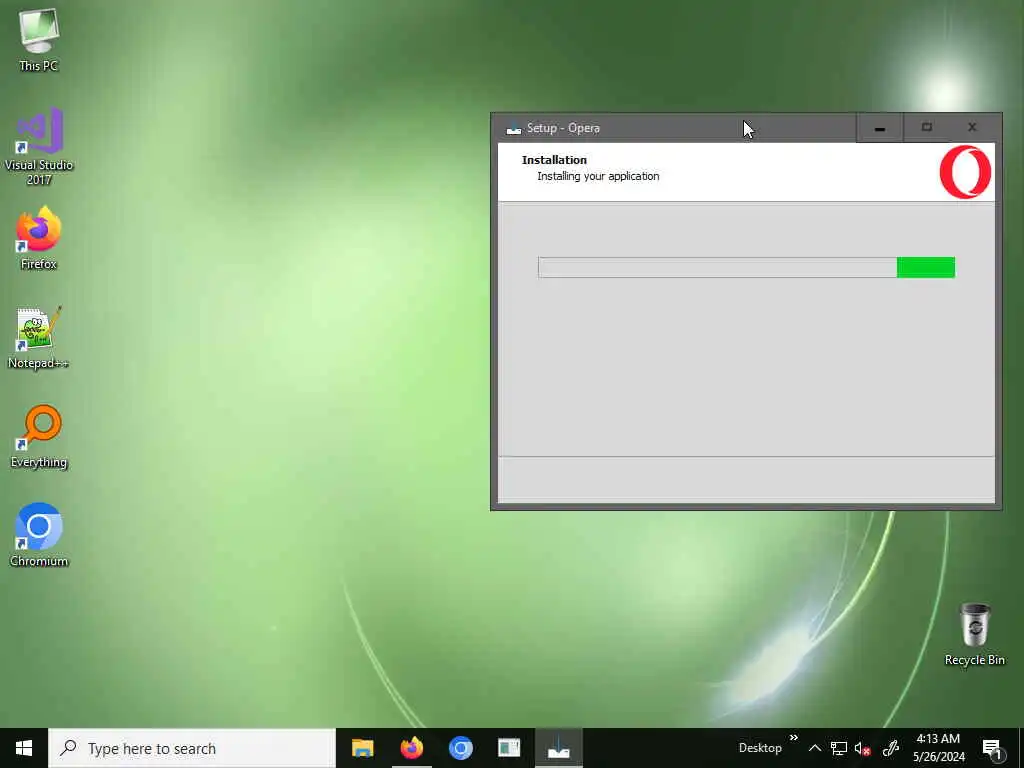1024x768 pixels.
Task: Close the Setup - Opera window
Action: pyautogui.click(x=972, y=128)
